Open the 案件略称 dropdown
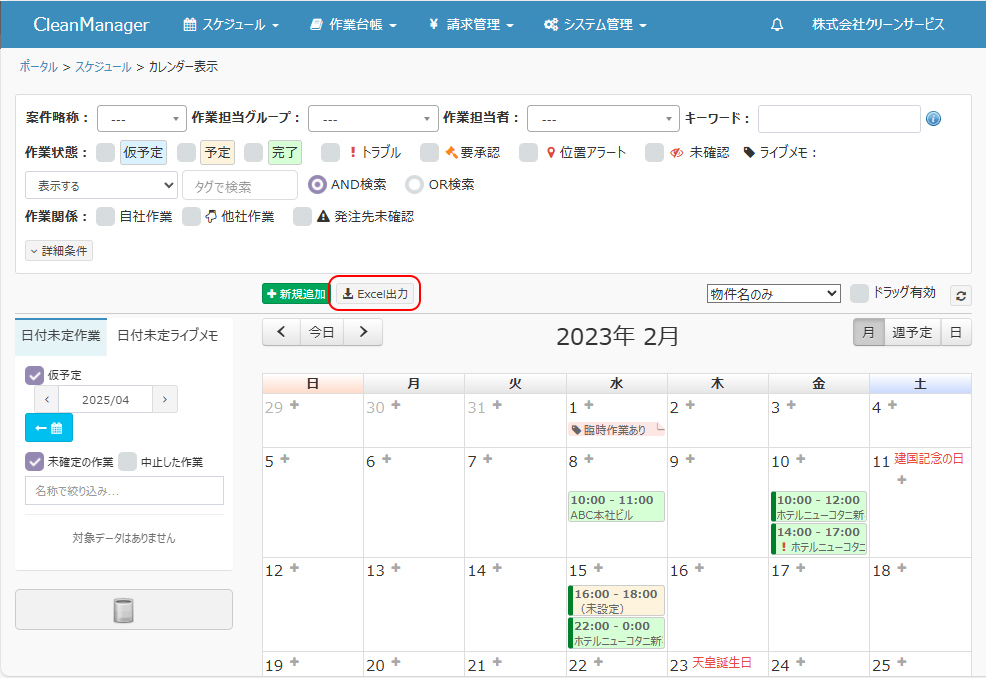Screen dimensions: 986x678 [x=142, y=118]
